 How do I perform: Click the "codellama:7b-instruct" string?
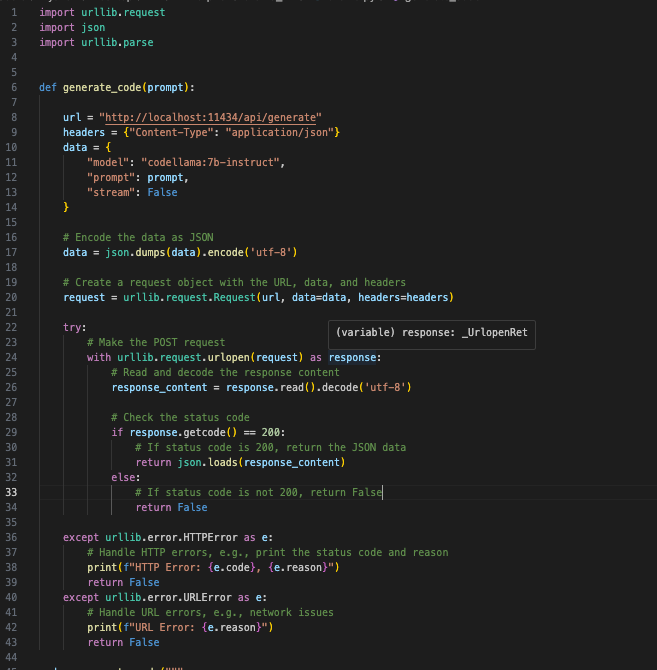click(x=211, y=162)
